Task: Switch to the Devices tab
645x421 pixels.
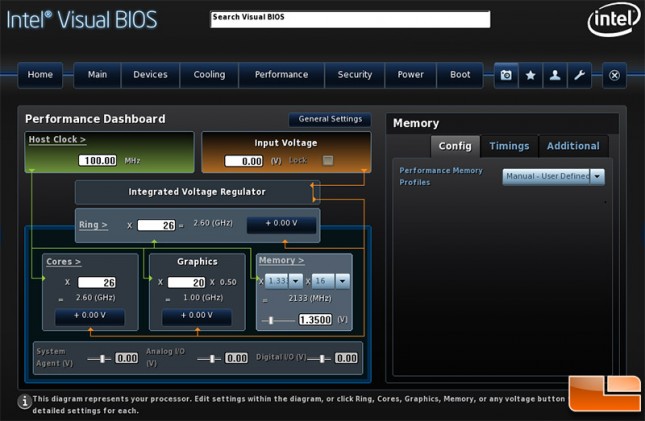Action: (x=150, y=75)
